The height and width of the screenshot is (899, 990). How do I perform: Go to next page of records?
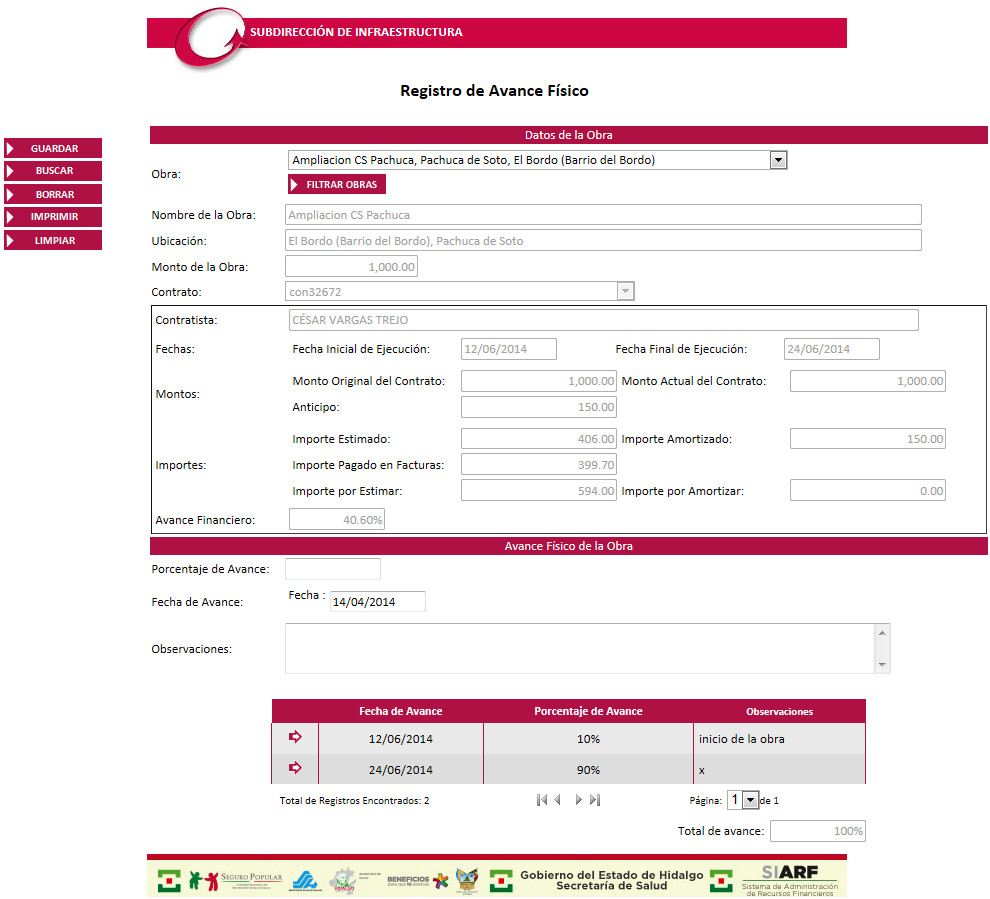click(578, 800)
